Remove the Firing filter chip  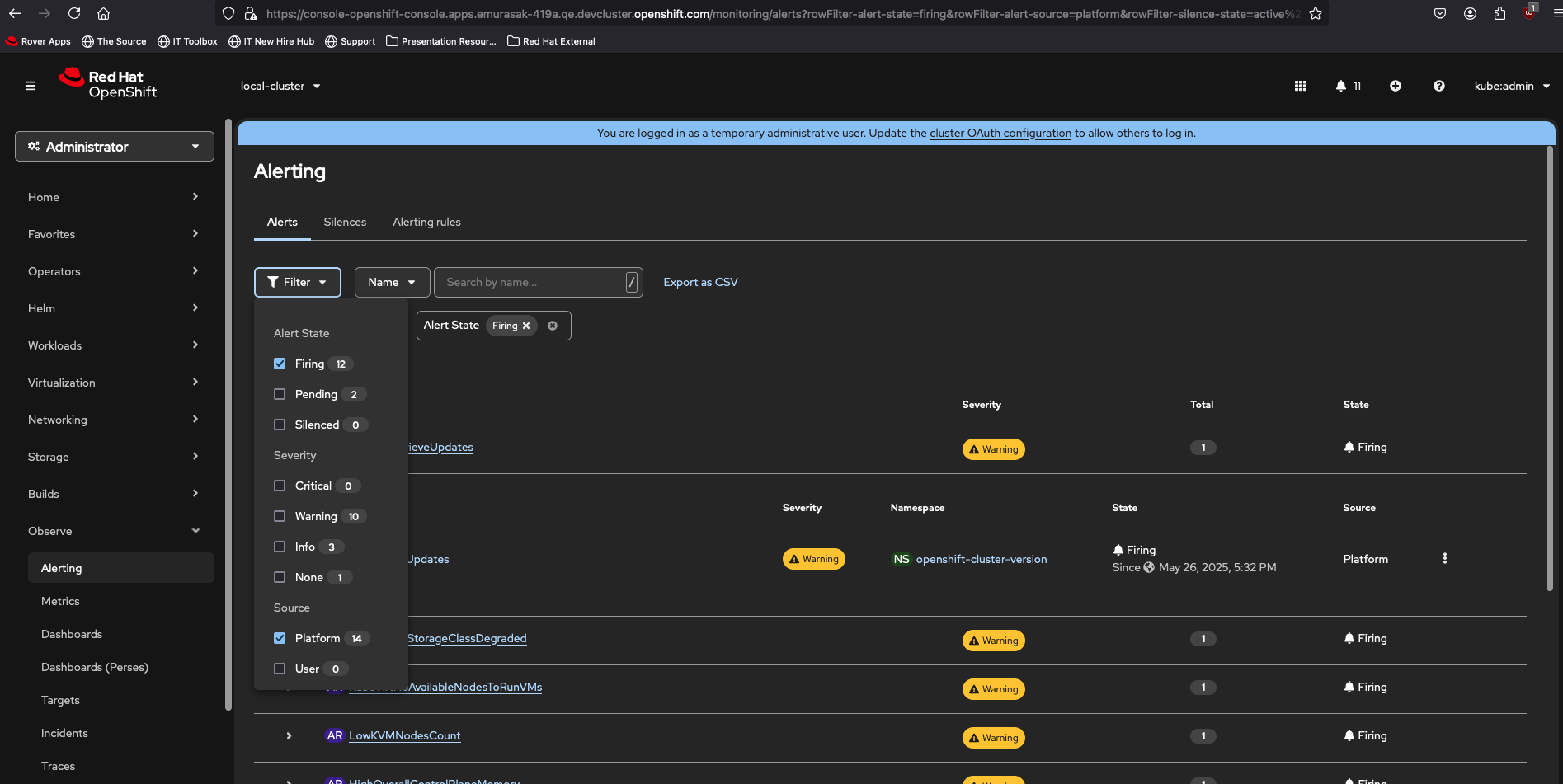click(526, 326)
